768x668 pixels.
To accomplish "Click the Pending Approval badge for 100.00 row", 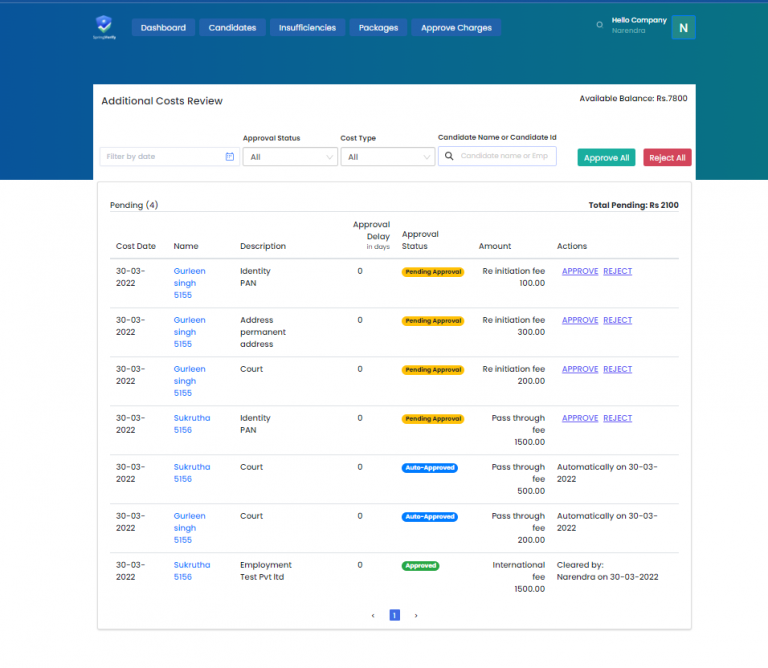I will (433, 272).
